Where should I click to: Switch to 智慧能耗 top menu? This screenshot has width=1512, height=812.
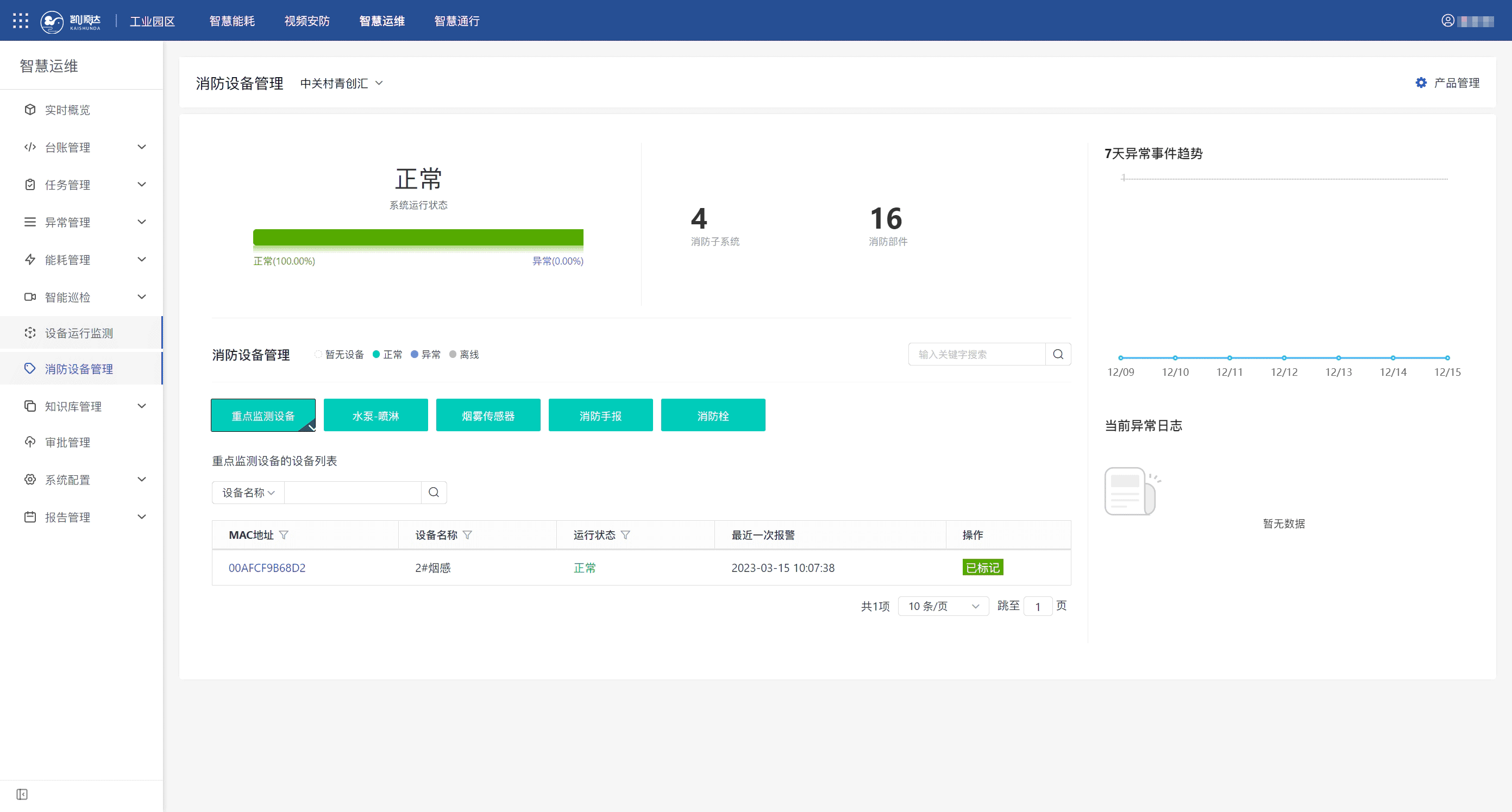[x=232, y=21]
